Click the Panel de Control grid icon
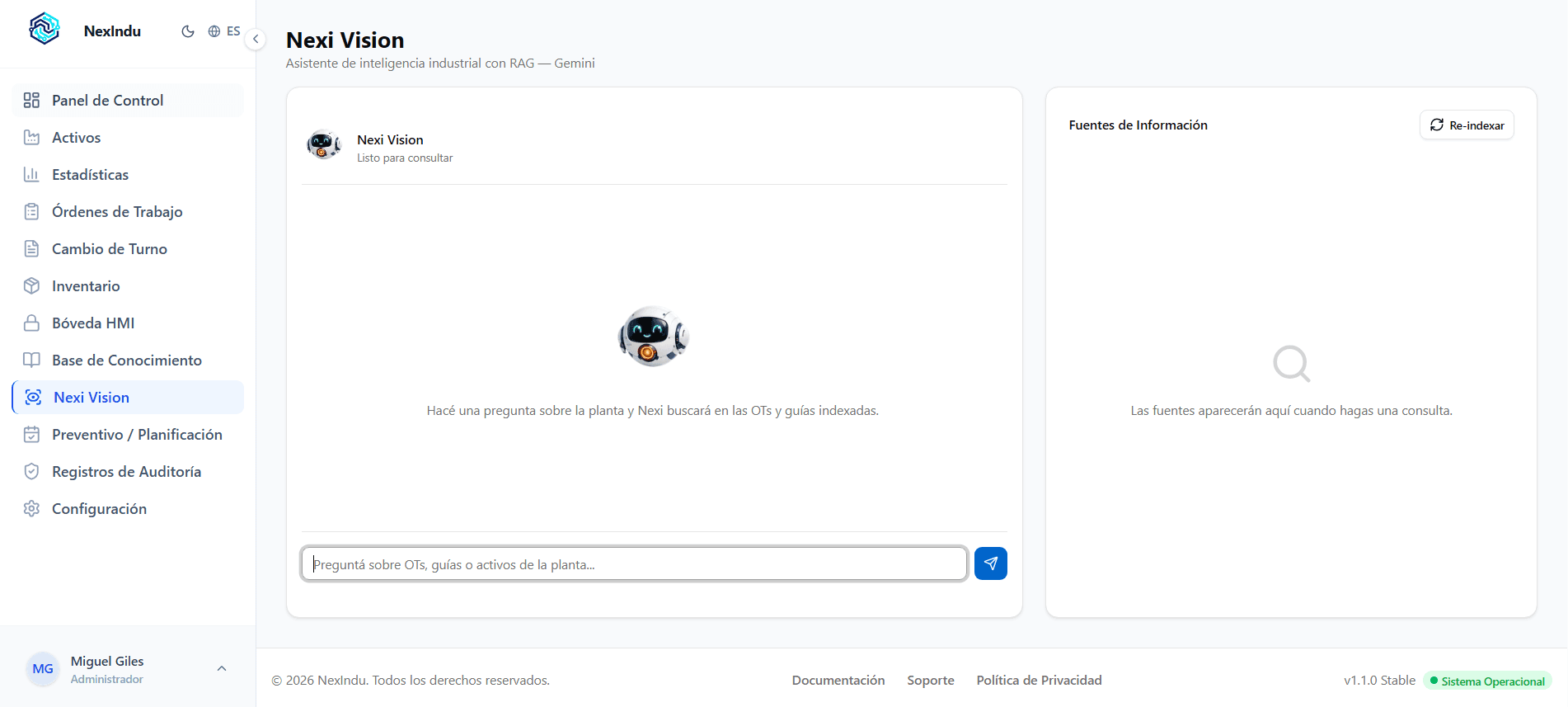1568x707 pixels. pos(31,100)
